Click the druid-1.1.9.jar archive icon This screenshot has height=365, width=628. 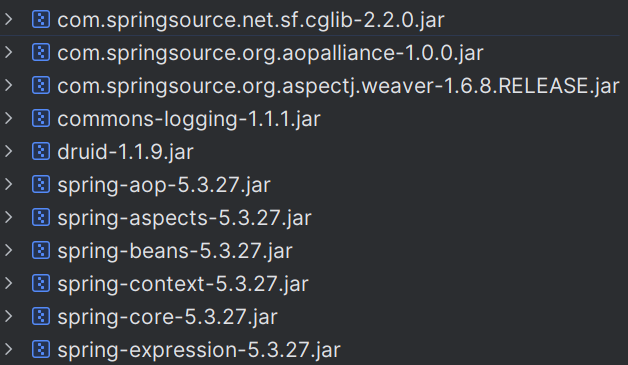(41, 152)
